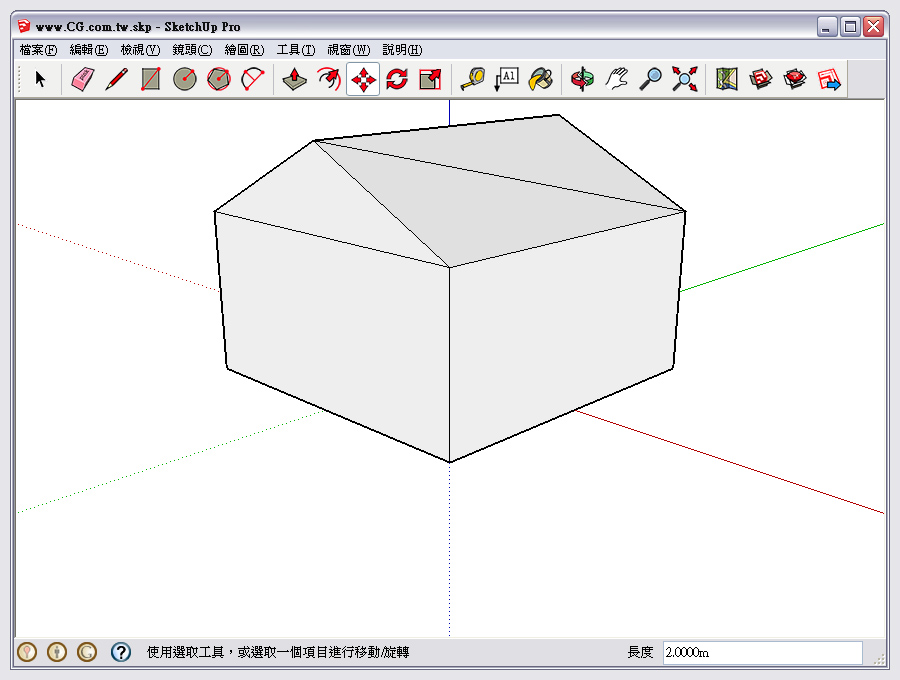The height and width of the screenshot is (680, 900).
Task: Activate the Paint Bucket tool
Action: [x=541, y=79]
